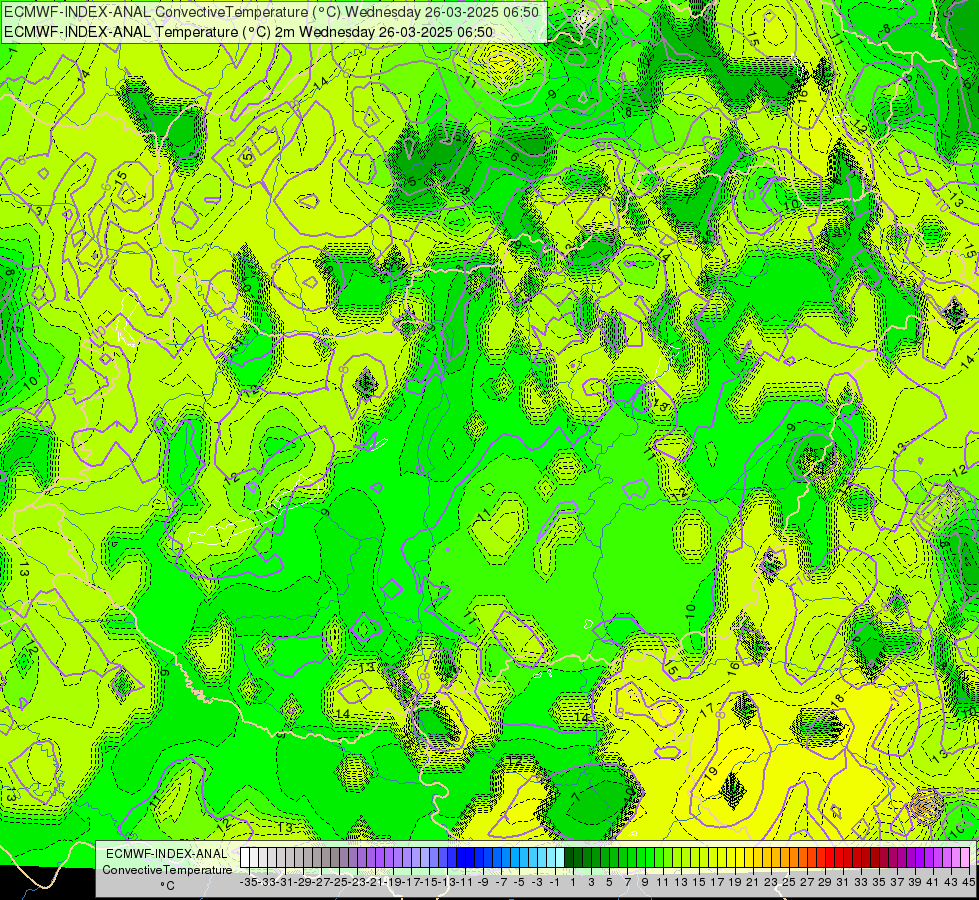Viewport: 979px width, 900px height.
Task: Click legend scale value -29
Action: pyautogui.click(x=303, y=882)
